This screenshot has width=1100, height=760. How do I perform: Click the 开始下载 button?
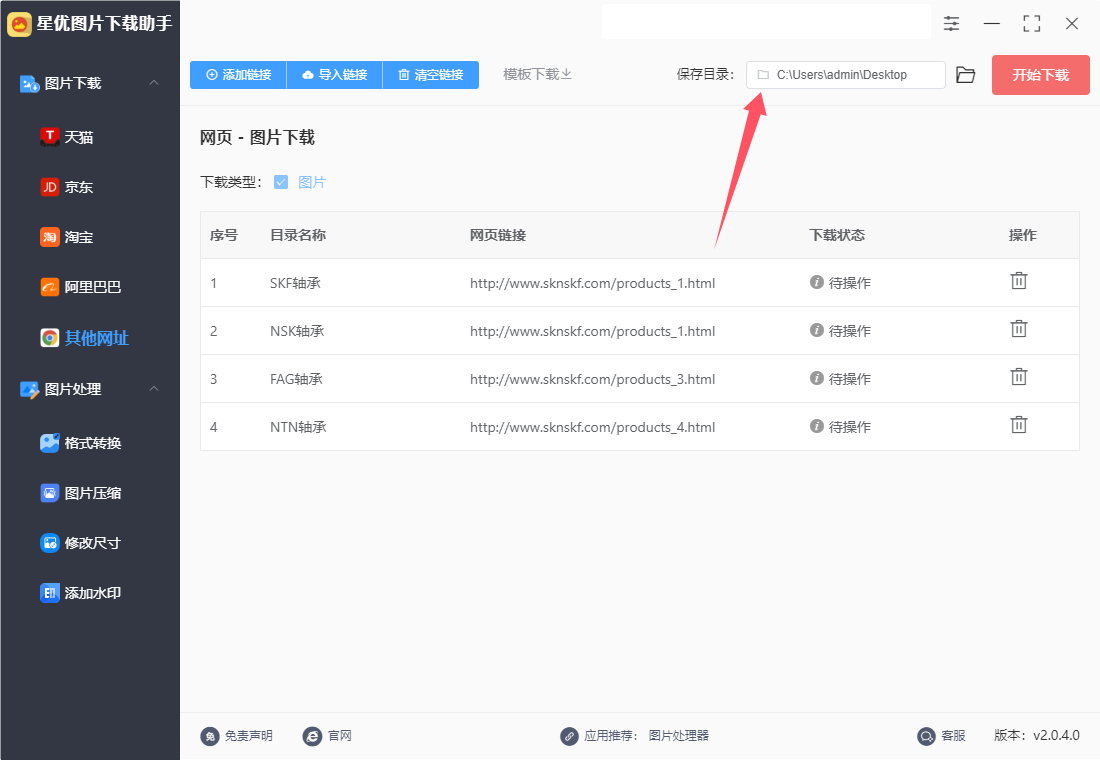tap(1040, 74)
